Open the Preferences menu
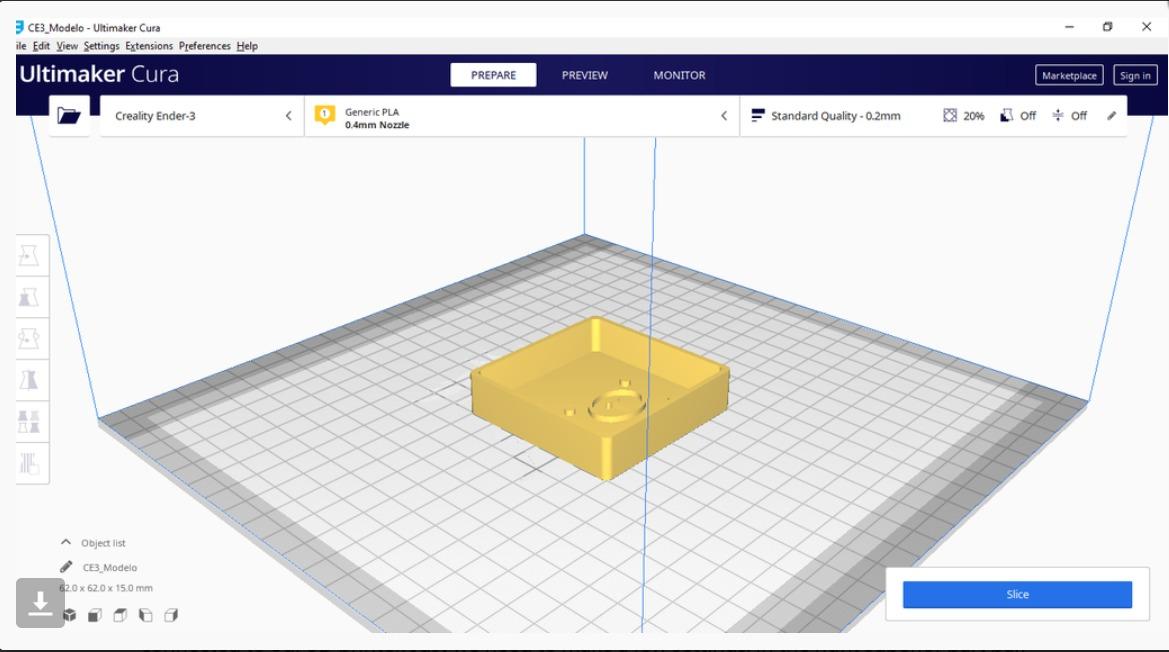Image resolution: width=1169 pixels, height=652 pixels. pyautogui.click(x=205, y=46)
